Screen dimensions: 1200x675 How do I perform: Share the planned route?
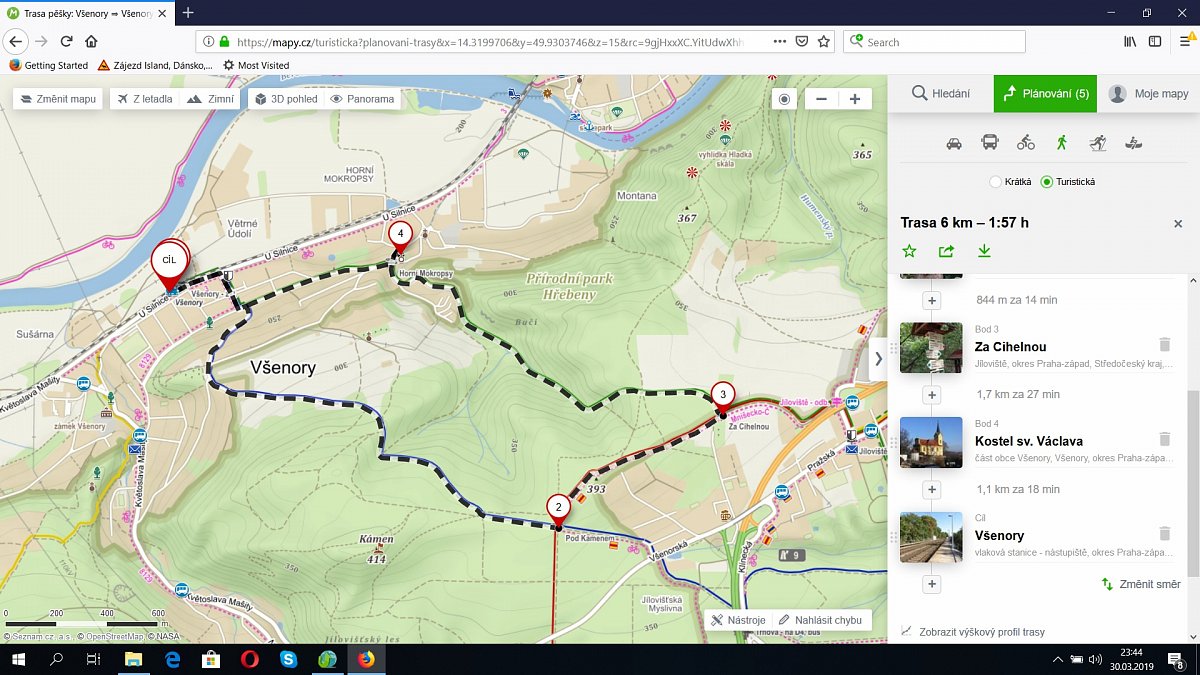point(946,251)
